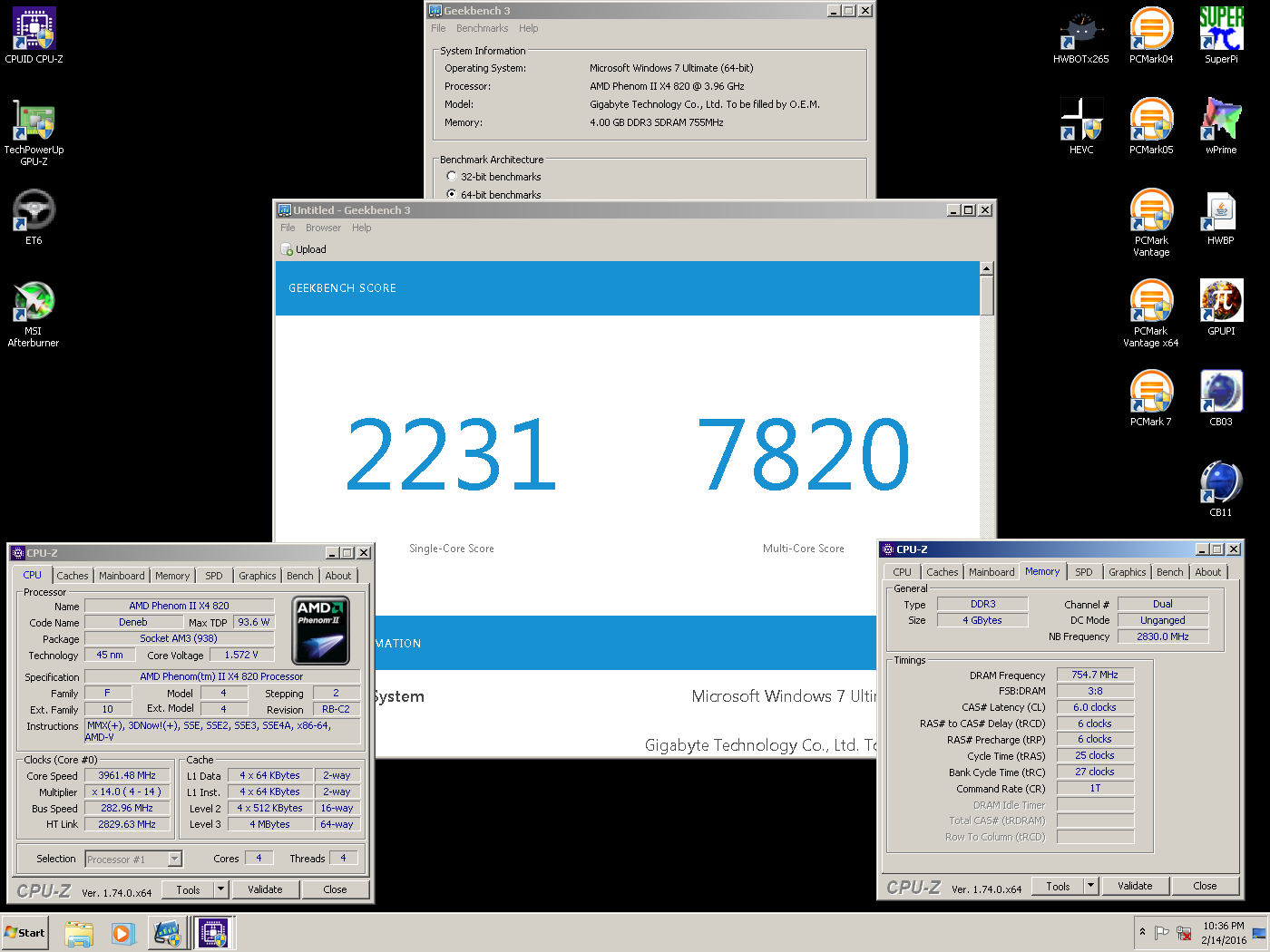1270x952 pixels.
Task: Click the Show Desktop button on taskbar
Action: coord(1260,933)
